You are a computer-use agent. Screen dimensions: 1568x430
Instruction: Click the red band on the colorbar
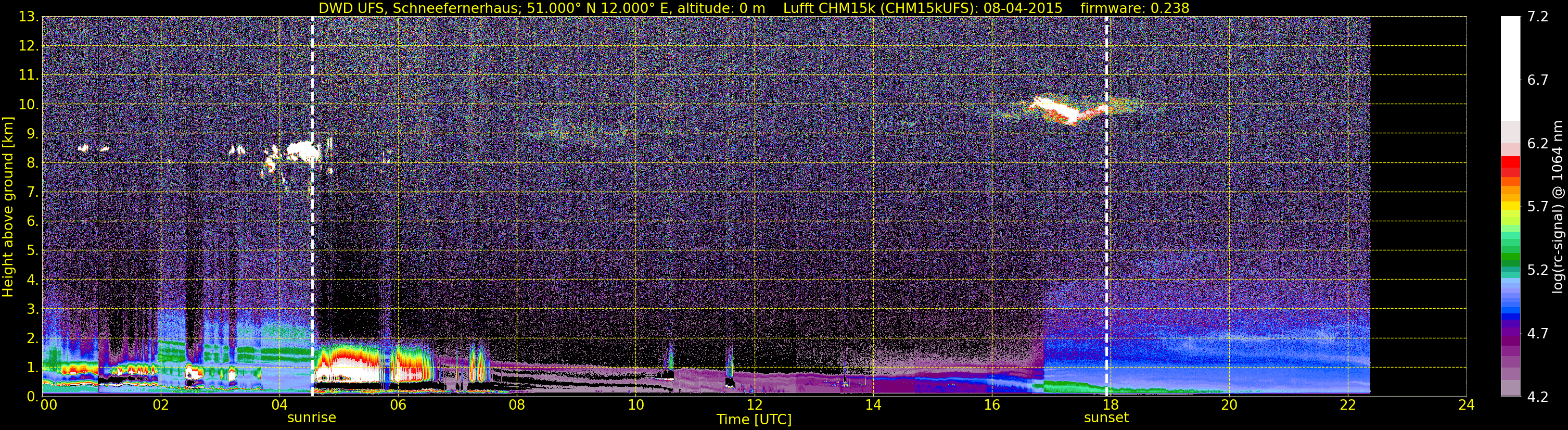point(1510,166)
